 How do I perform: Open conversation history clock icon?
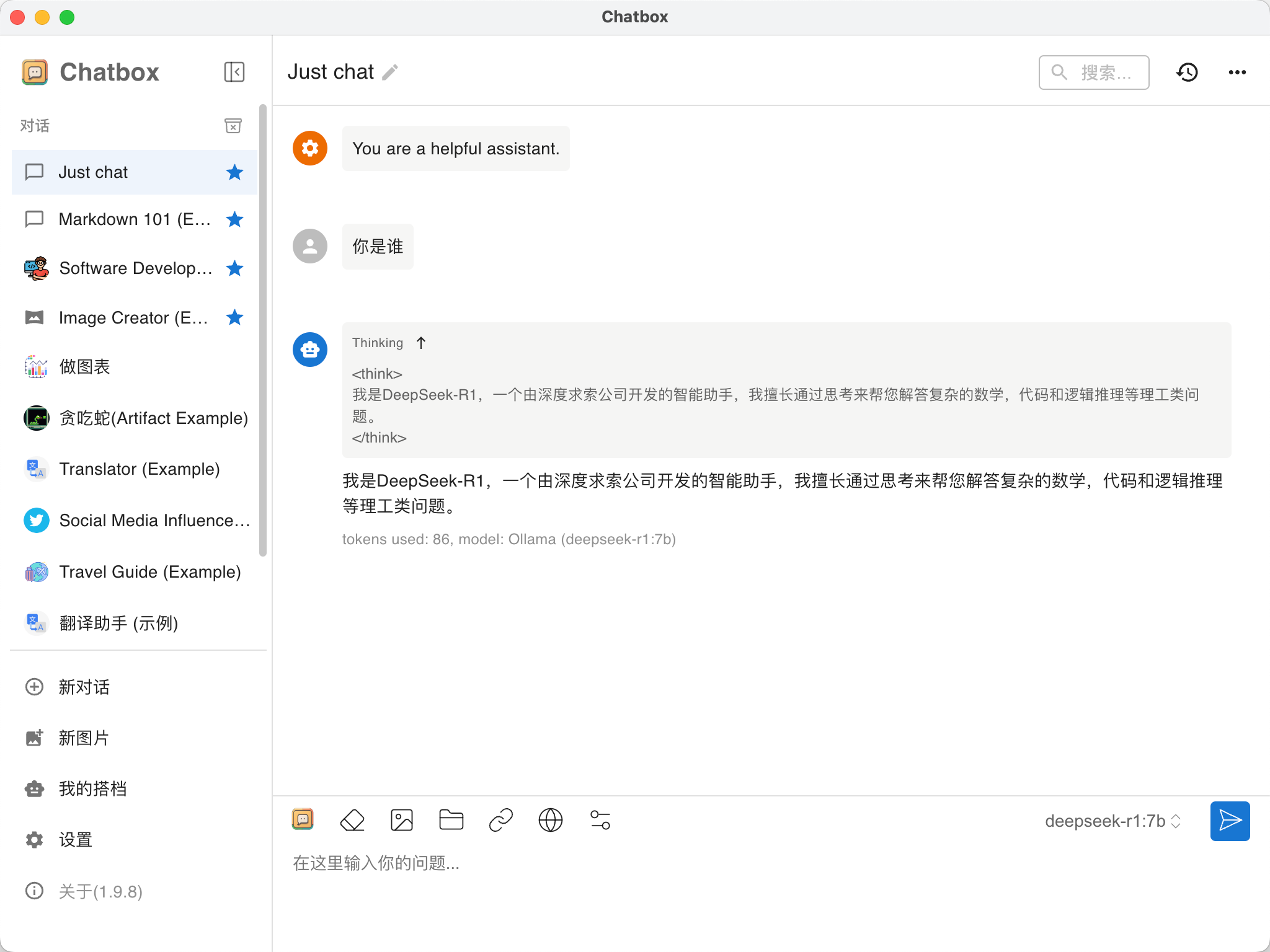(x=1187, y=73)
